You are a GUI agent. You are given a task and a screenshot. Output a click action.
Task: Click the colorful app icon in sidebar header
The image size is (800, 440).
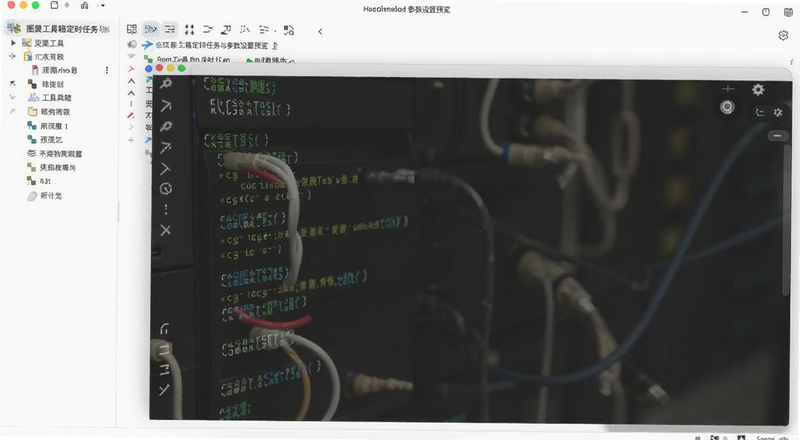tap(14, 28)
